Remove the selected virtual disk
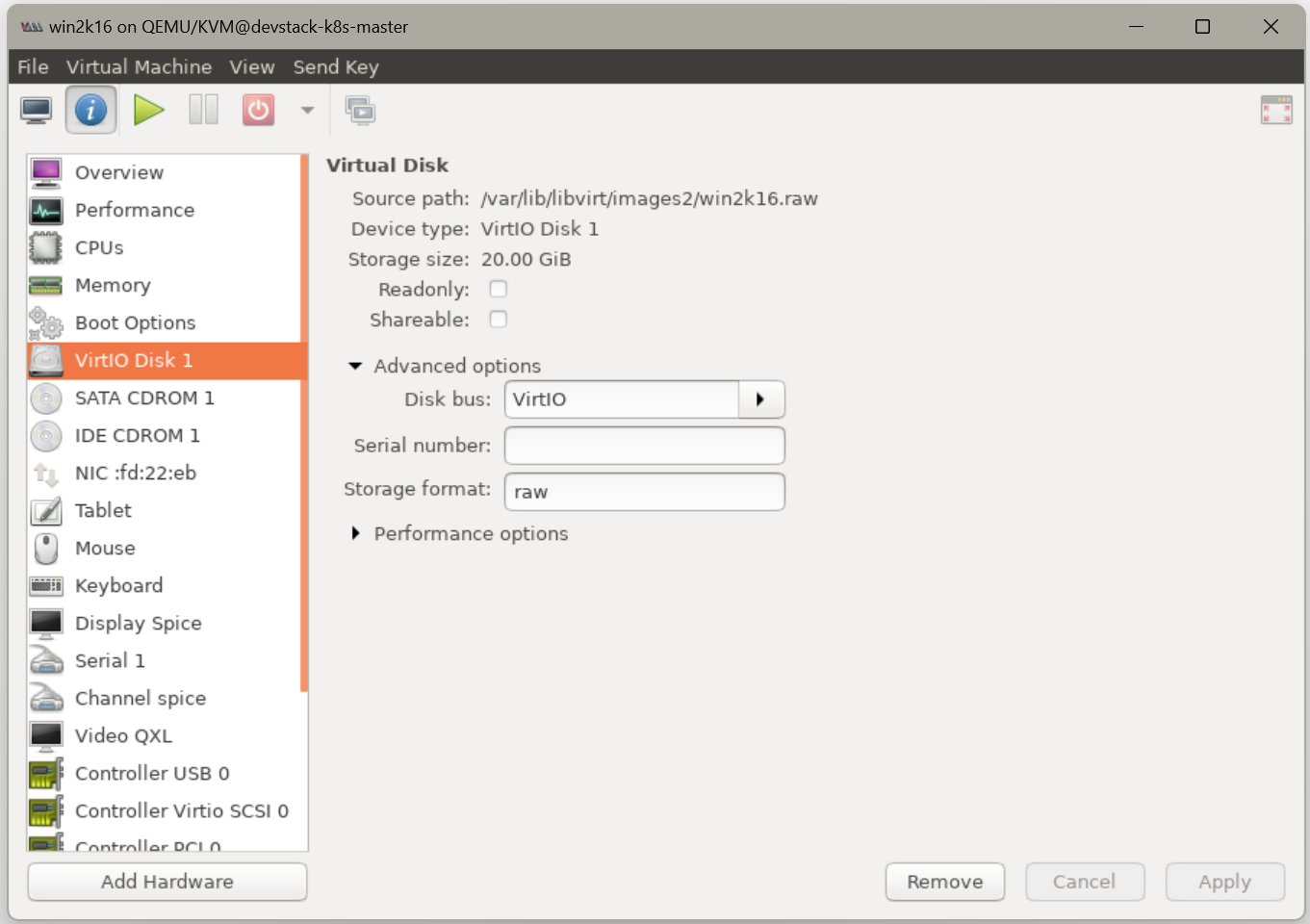 [x=945, y=882]
